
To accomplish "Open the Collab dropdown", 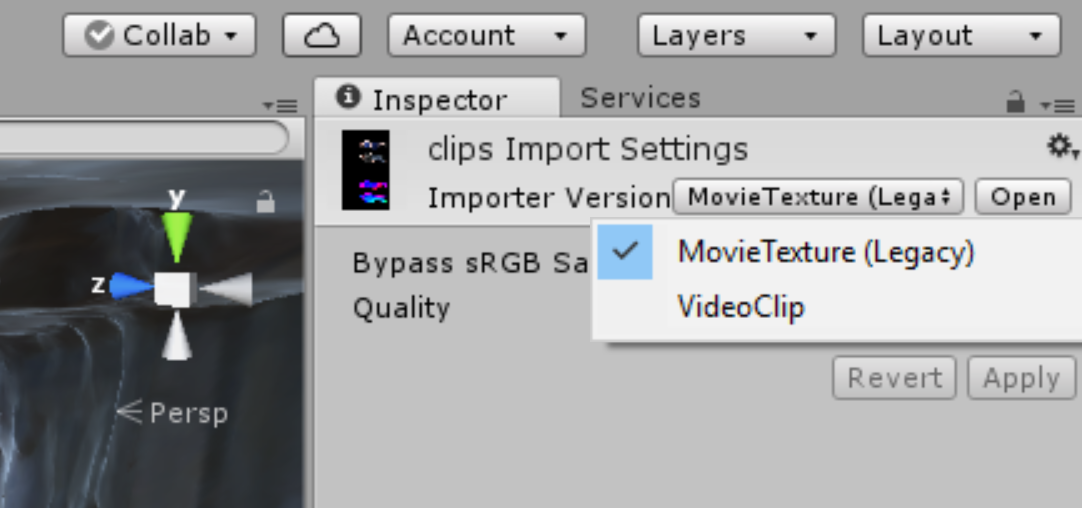I will 159,36.
